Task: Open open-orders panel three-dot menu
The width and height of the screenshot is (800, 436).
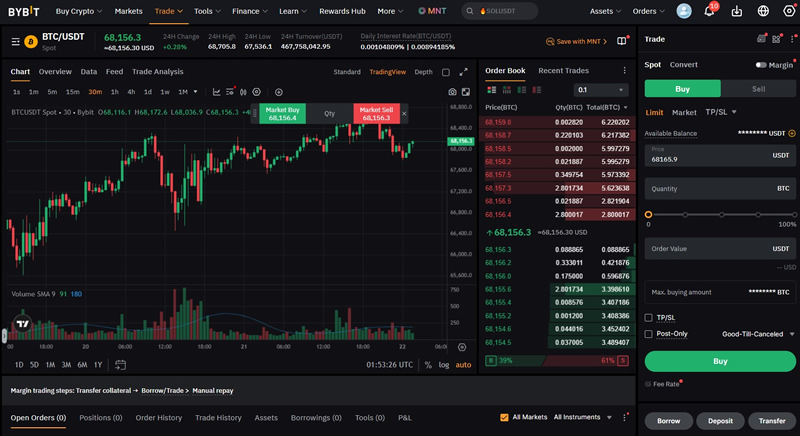Action: [x=624, y=417]
